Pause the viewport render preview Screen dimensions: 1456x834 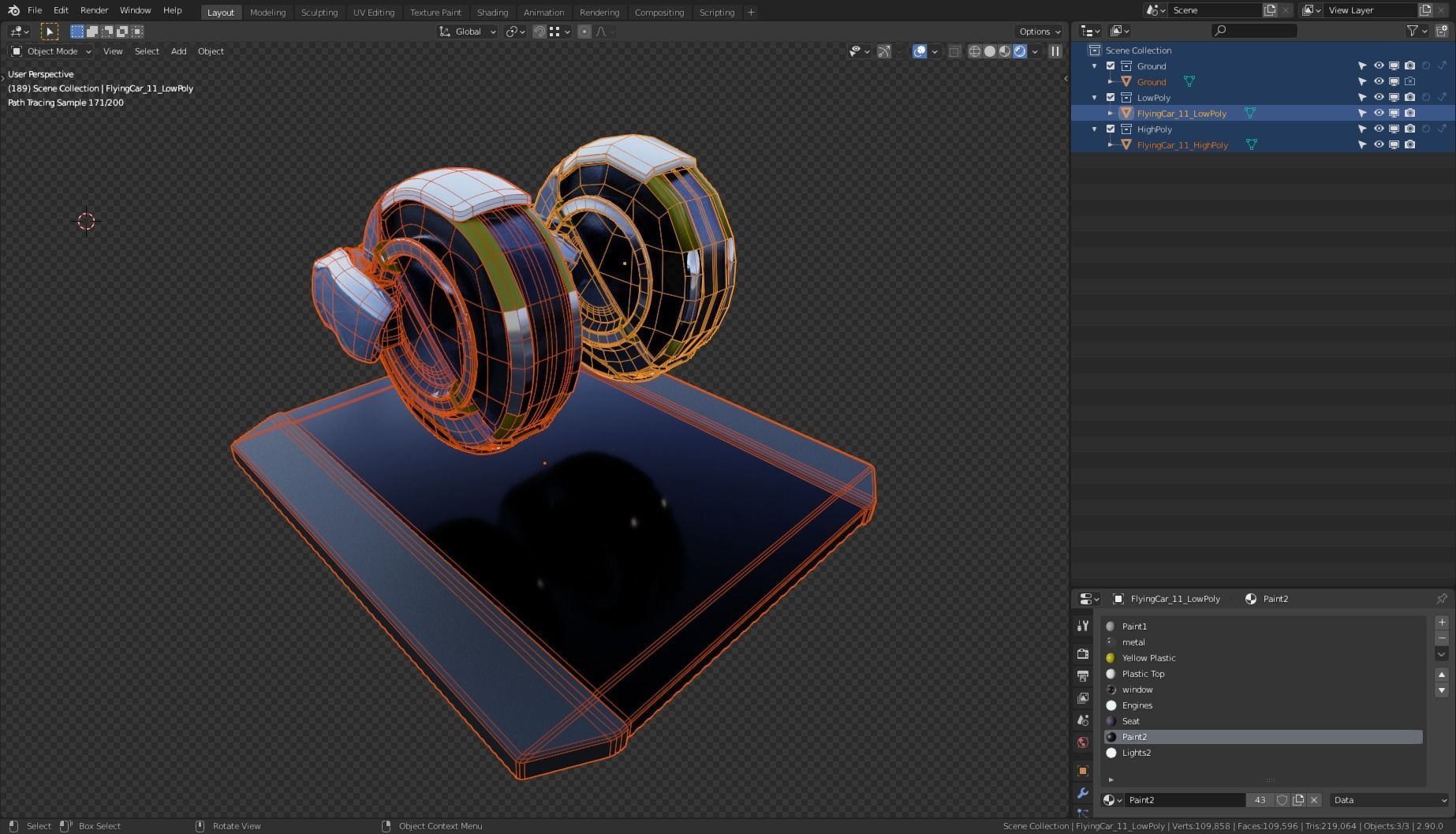[x=1055, y=51]
